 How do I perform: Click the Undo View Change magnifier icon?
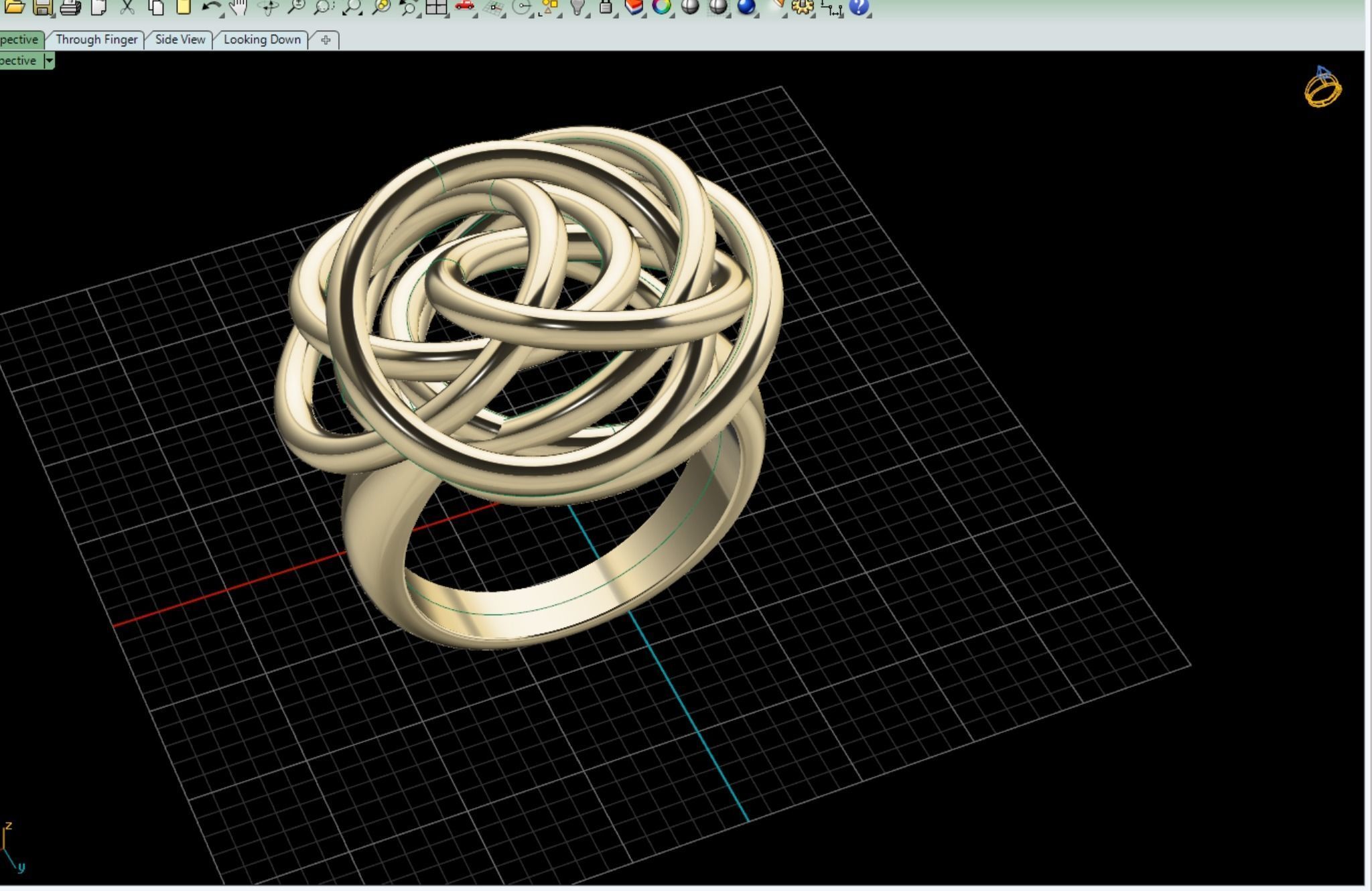(x=408, y=7)
